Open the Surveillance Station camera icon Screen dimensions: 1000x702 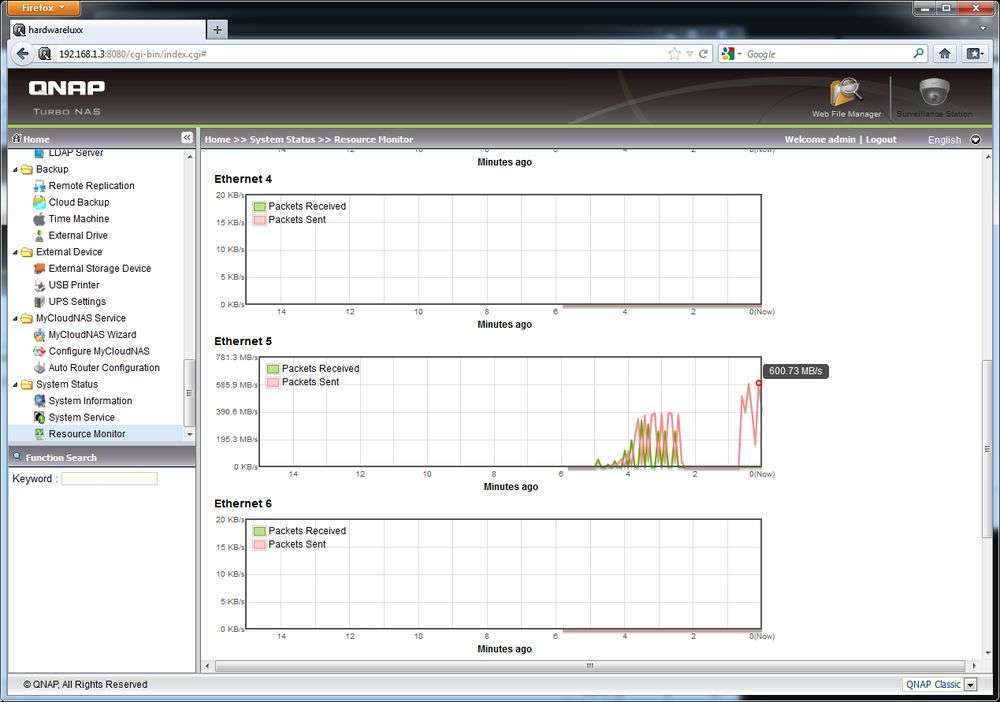[934, 92]
